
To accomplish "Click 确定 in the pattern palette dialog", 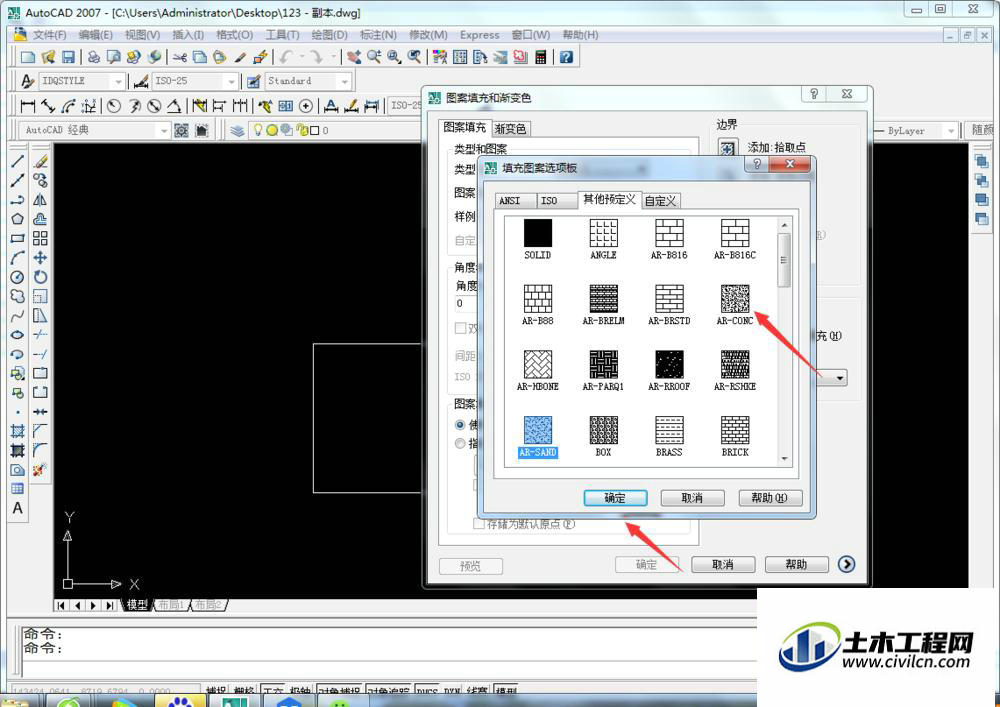I will pos(615,498).
